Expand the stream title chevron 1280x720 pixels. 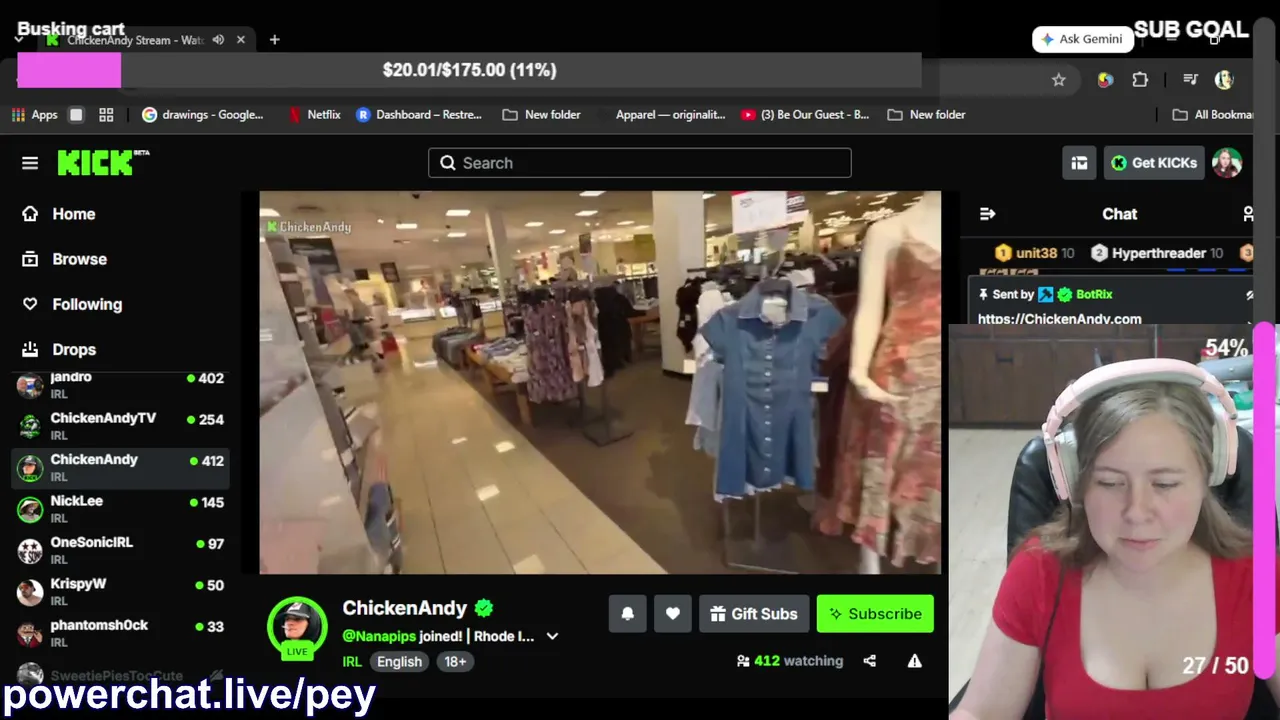click(552, 636)
